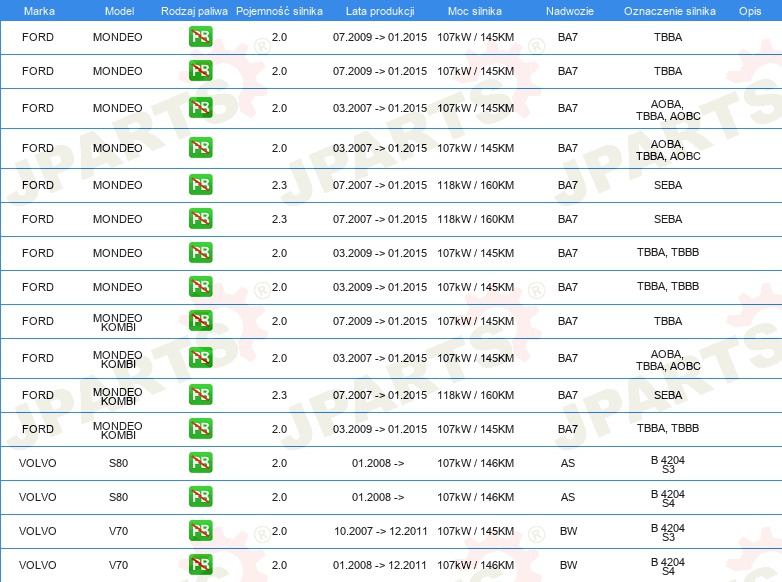Click SEBA engine code in Mondeo Kombi row
This screenshot has width=782, height=582.
coord(668,395)
